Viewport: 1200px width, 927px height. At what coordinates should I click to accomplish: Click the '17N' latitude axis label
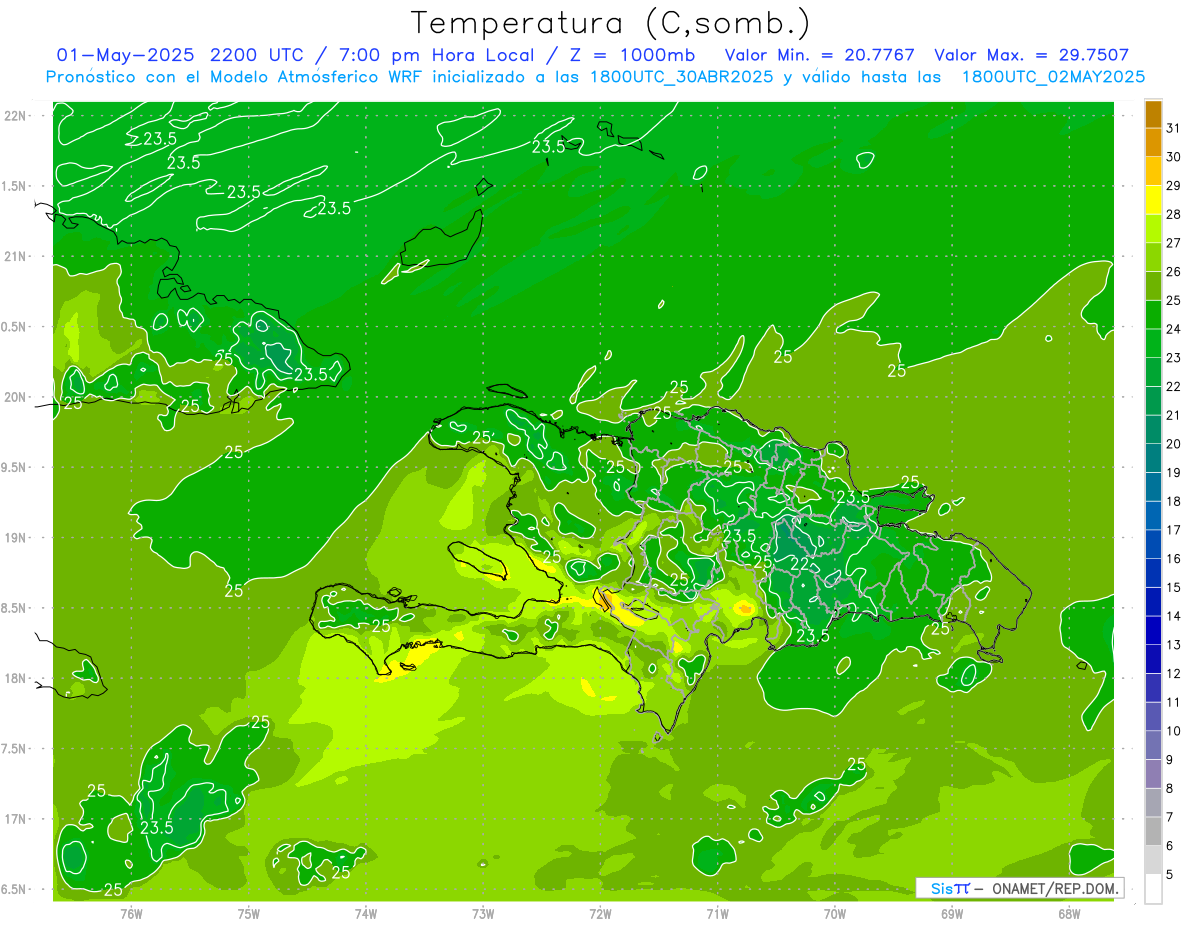(16, 819)
